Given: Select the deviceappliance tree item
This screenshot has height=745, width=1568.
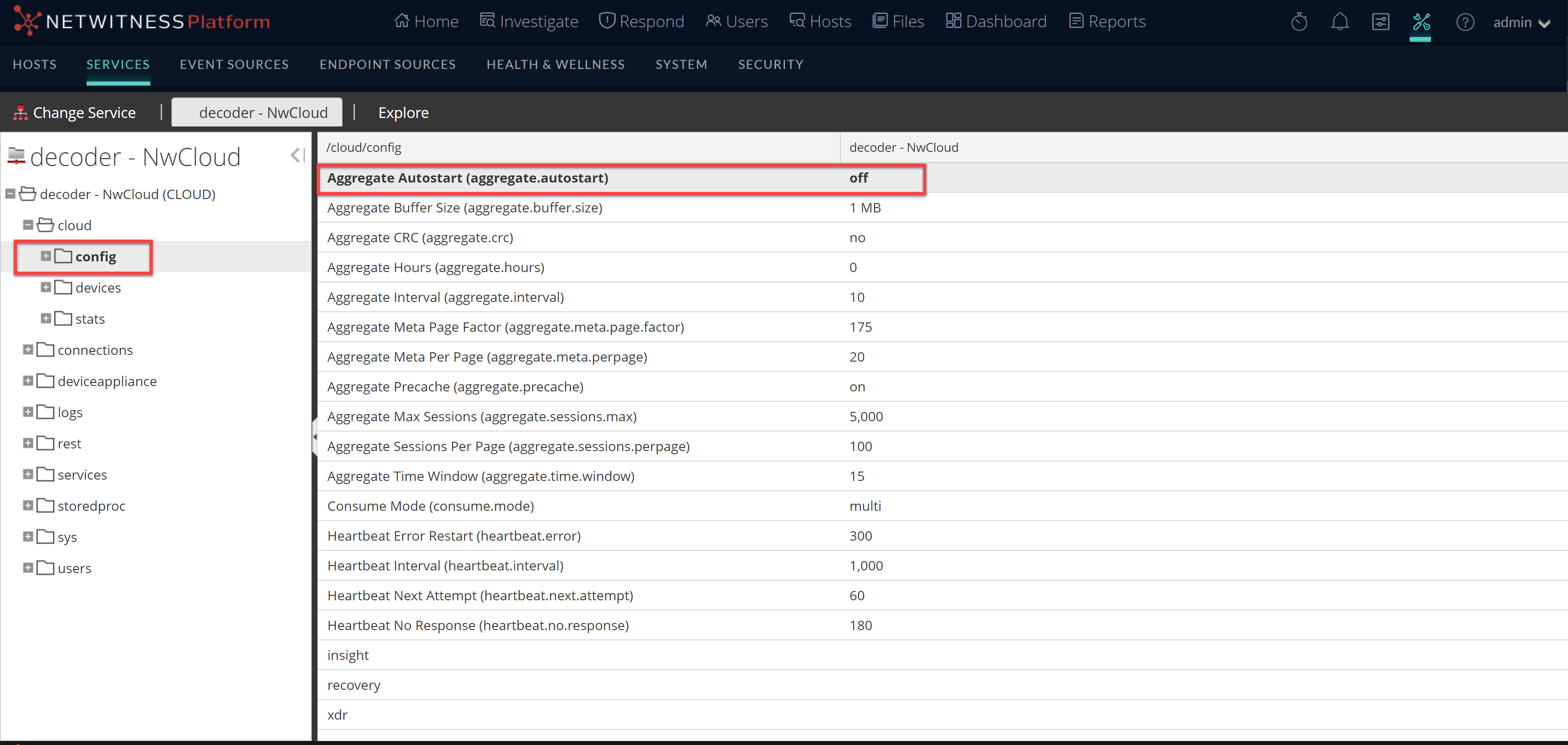Looking at the screenshot, I should (x=107, y=381).
